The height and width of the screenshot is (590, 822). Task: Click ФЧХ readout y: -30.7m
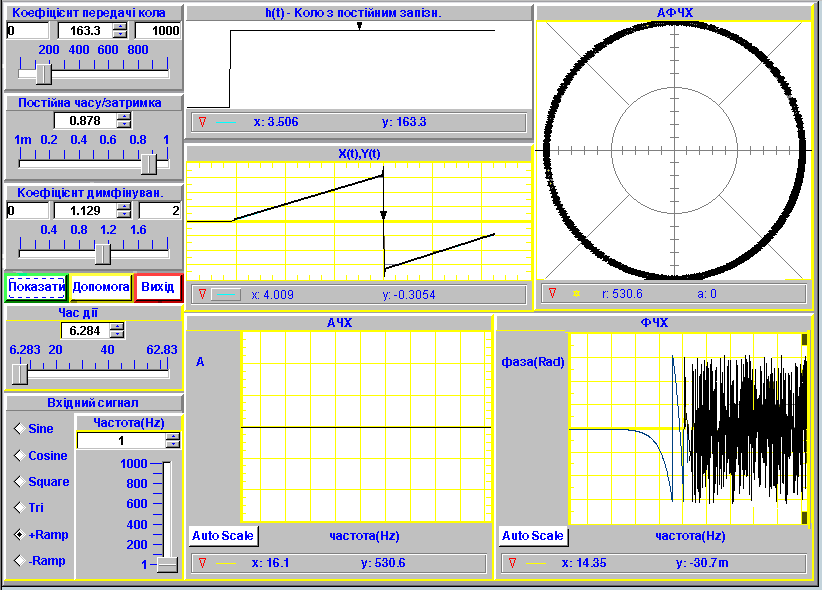click(x=702, y=563)
